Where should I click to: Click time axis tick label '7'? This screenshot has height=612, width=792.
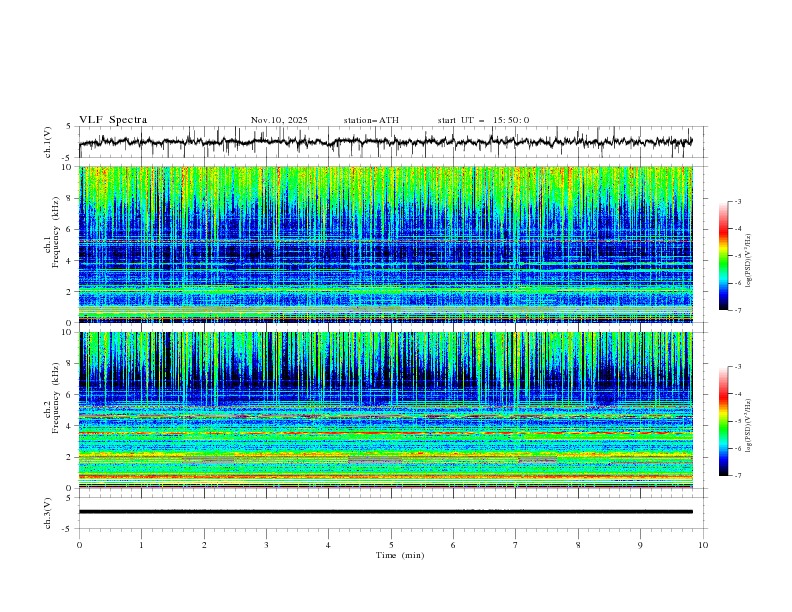pos(516,545)
